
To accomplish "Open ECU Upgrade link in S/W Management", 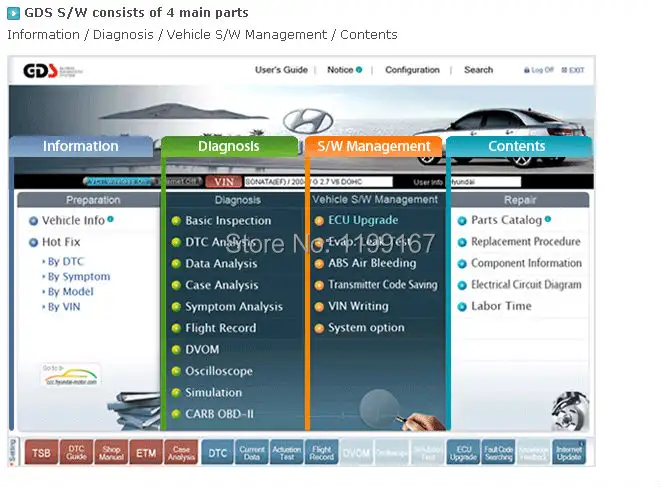I will [x=363, y=220].
